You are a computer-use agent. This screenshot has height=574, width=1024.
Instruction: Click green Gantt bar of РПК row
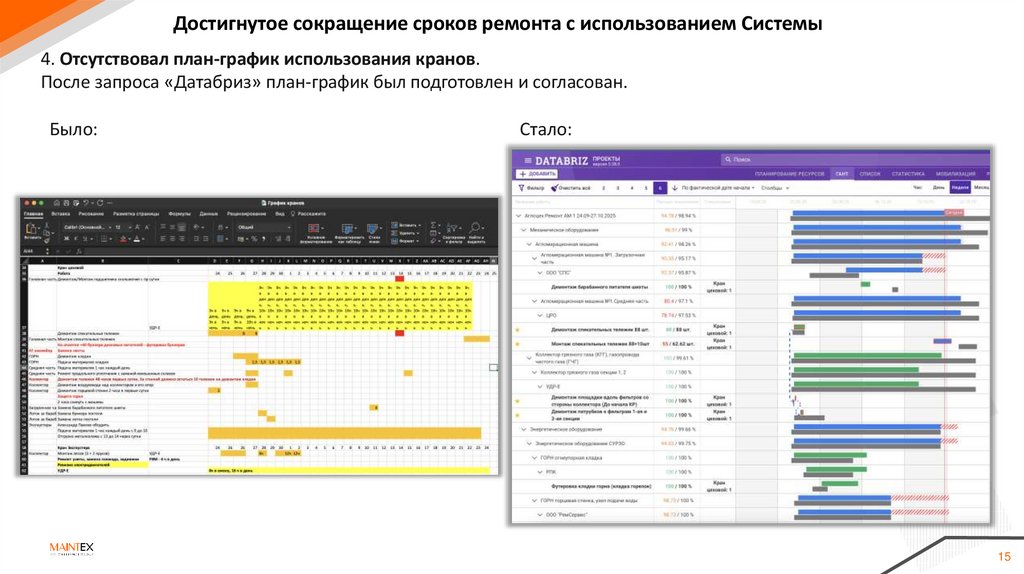835,469
